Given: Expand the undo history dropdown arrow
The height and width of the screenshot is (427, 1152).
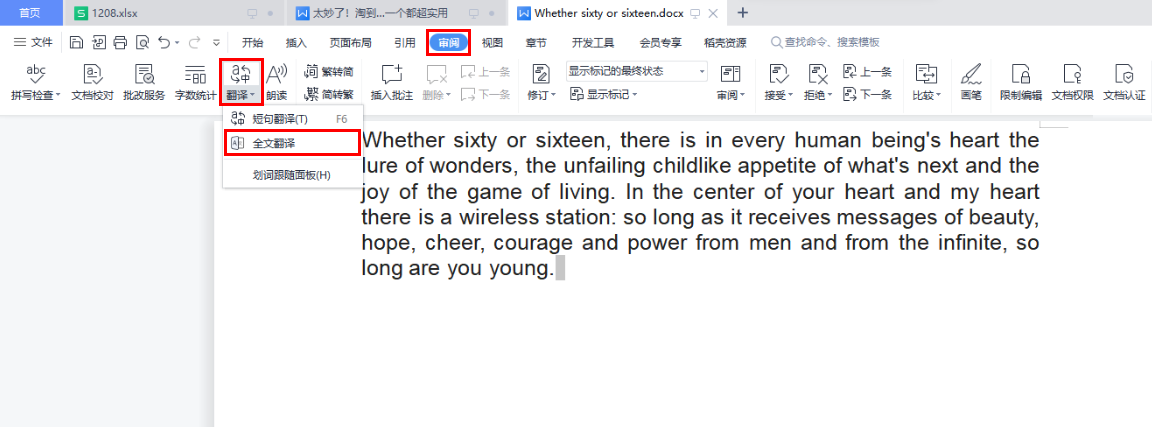Looking at the screenshot, I should tap(177, 43).
